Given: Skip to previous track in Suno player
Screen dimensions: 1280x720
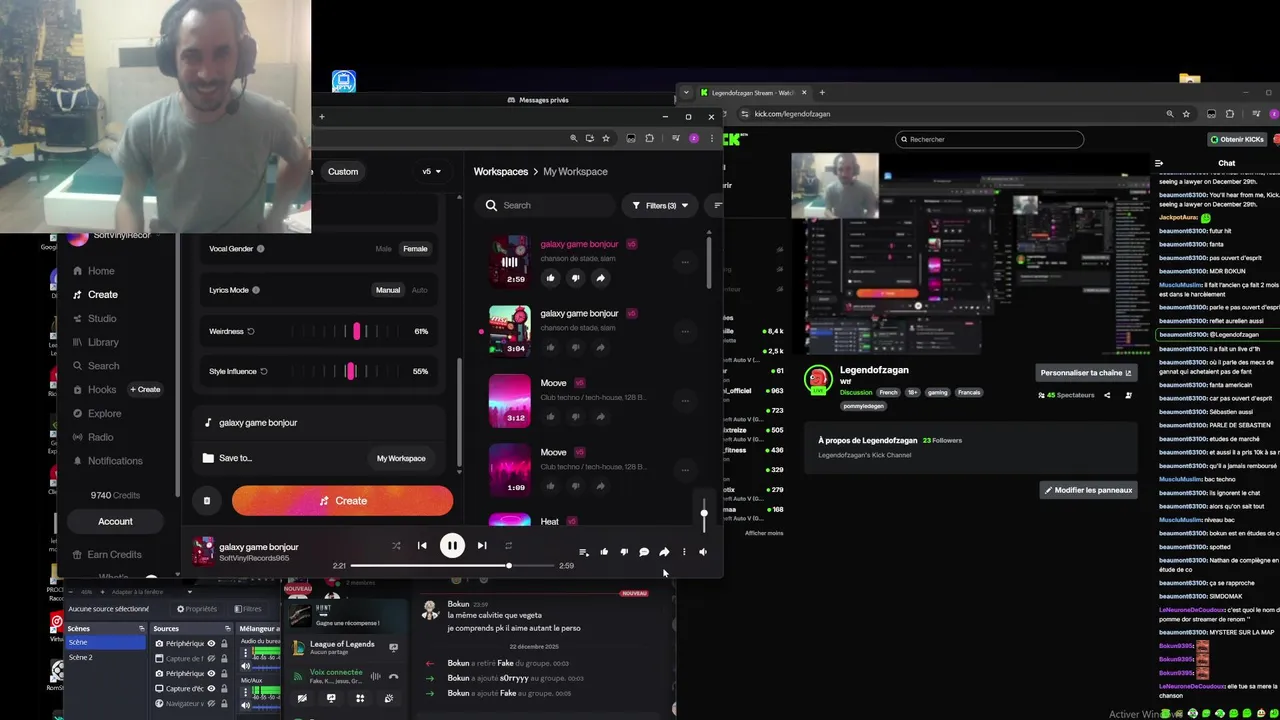Looking at the screenshot, I should click(x=422, y=545).
